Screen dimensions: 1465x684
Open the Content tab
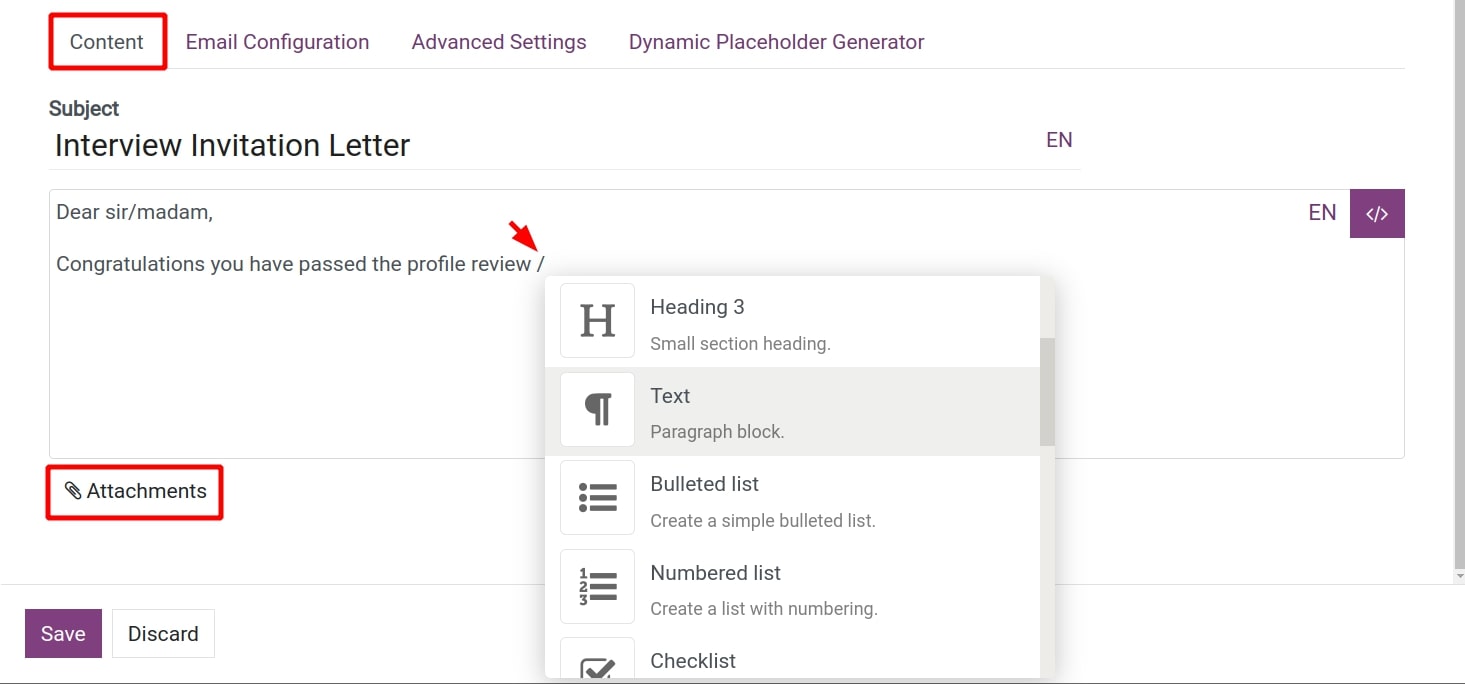click(x=107, y=42)
